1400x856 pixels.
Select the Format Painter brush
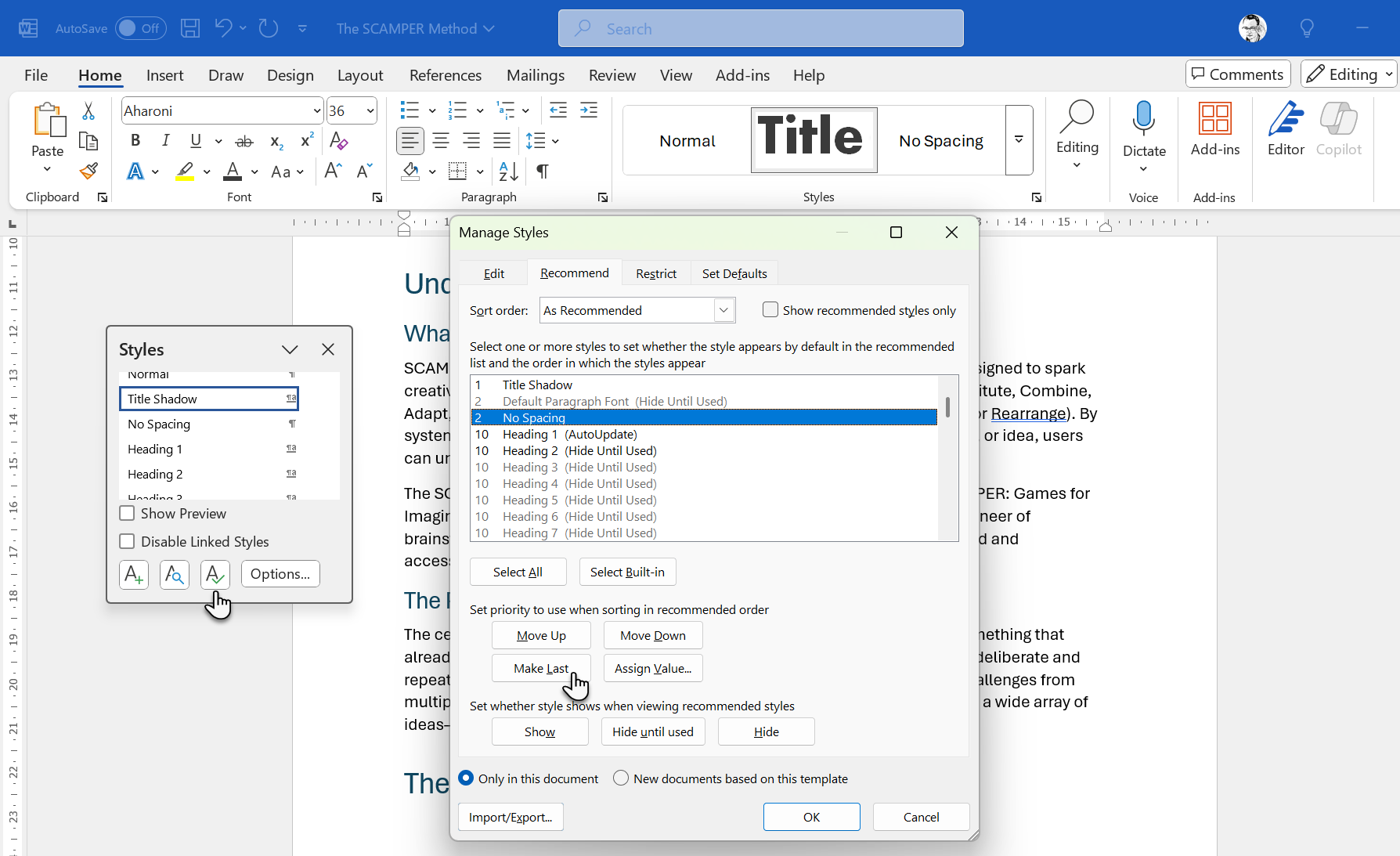(x=88, y=171)
